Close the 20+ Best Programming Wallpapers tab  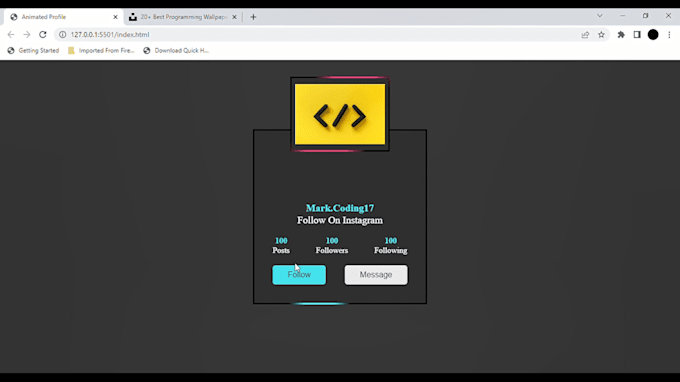click(x=234, y=17)
